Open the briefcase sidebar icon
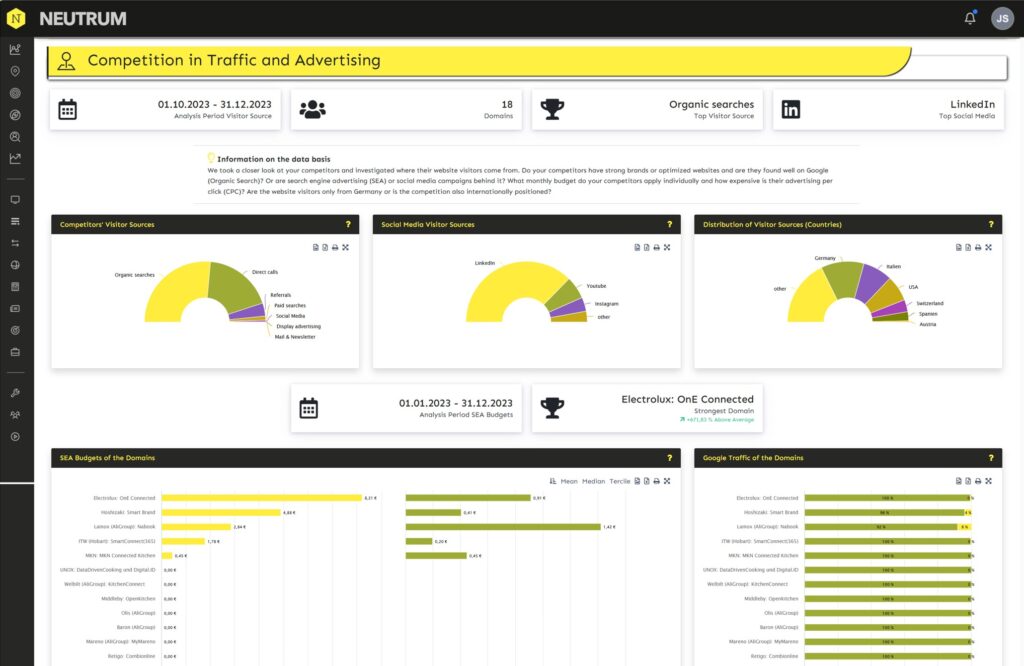The width and height of the screenshot is (1024, 666). (x=15, y=352)
